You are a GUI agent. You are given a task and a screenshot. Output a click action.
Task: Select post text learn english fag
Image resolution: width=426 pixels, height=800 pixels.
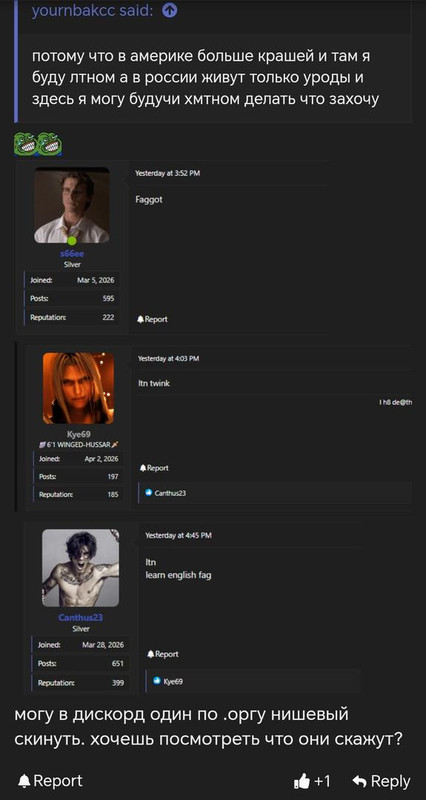point(179,575)
